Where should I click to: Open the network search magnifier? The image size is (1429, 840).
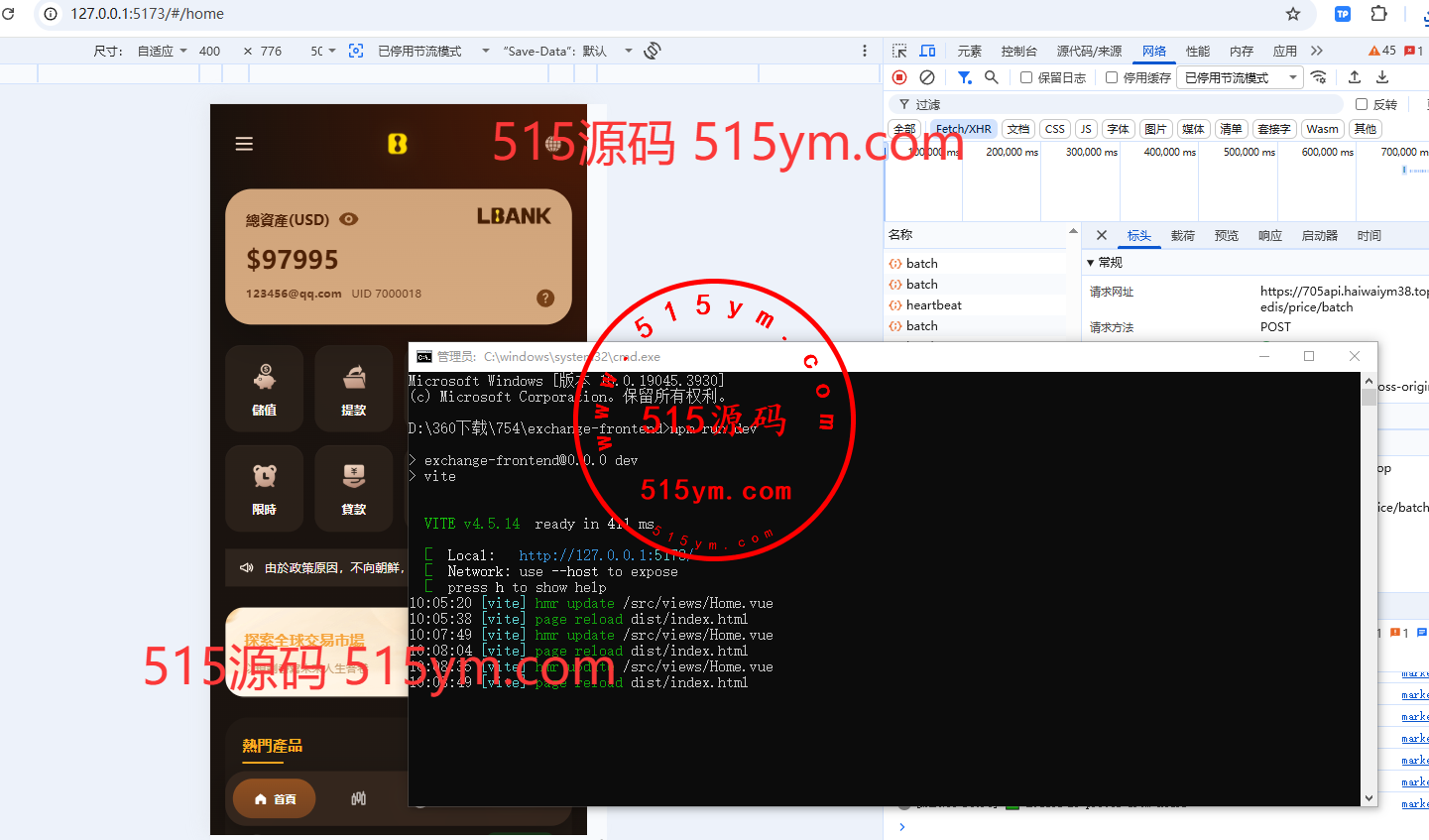pos(991,77)
